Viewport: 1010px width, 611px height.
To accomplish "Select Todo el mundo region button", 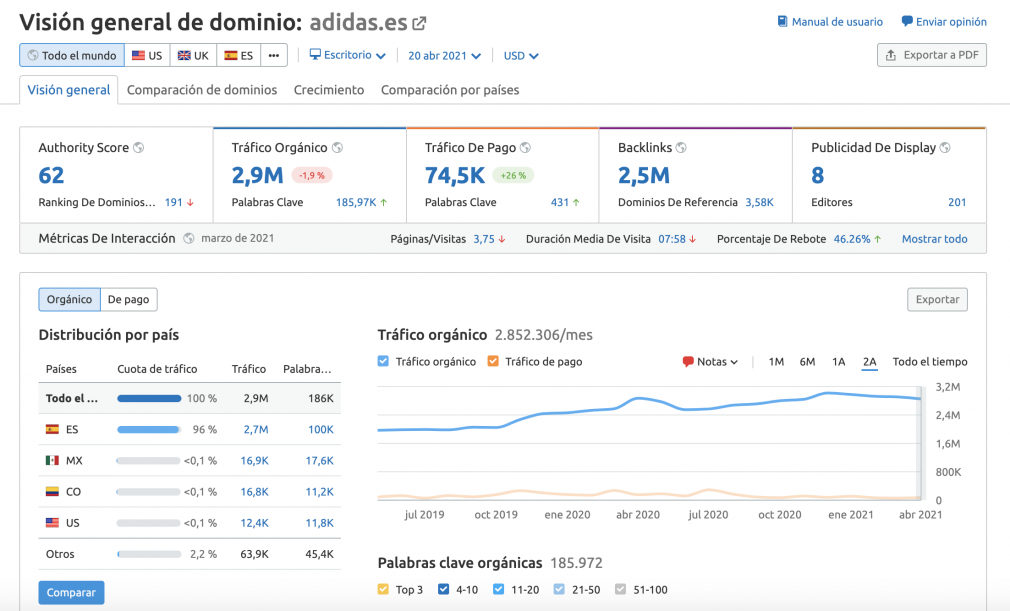I will [x=71, y=55].
